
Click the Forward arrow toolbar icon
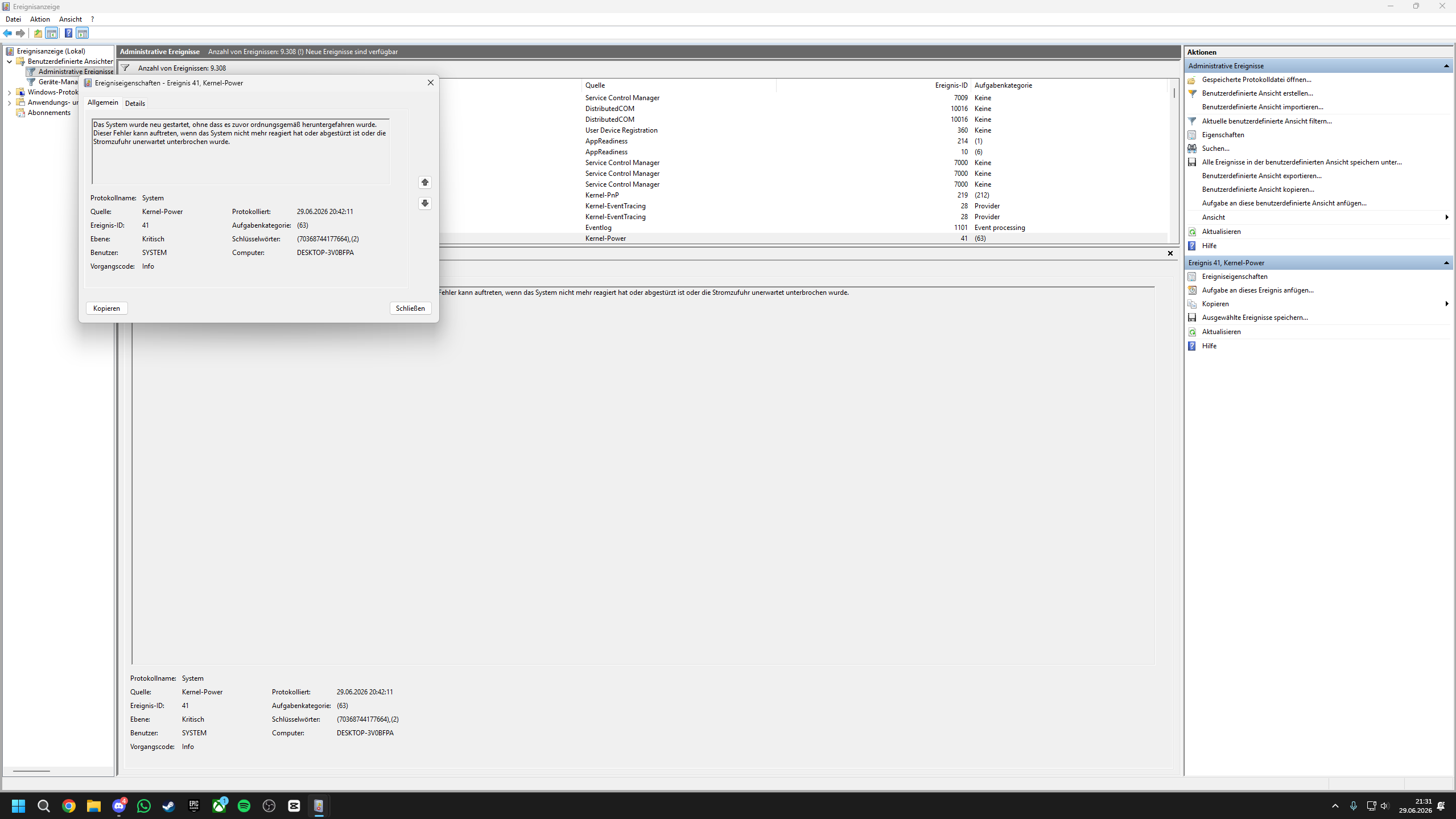pyautogui.click(x=20, y=33)
